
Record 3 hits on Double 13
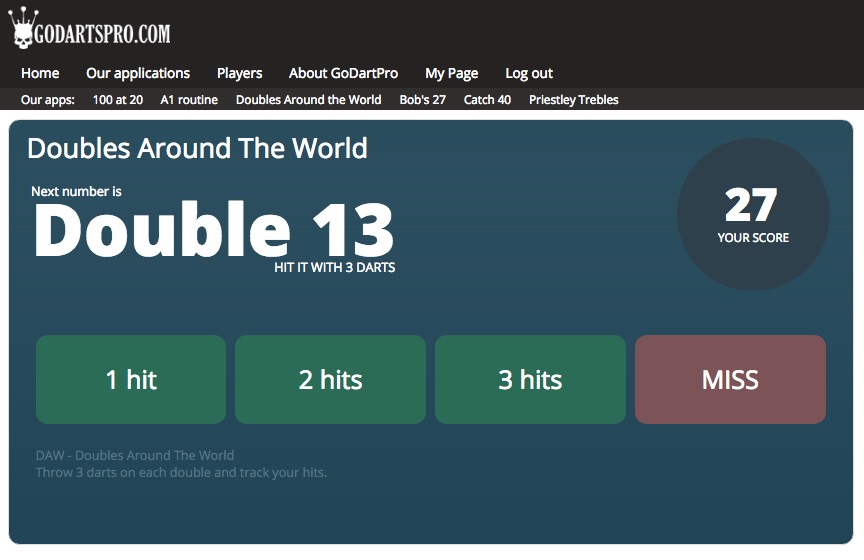click(x=530, y=380)
